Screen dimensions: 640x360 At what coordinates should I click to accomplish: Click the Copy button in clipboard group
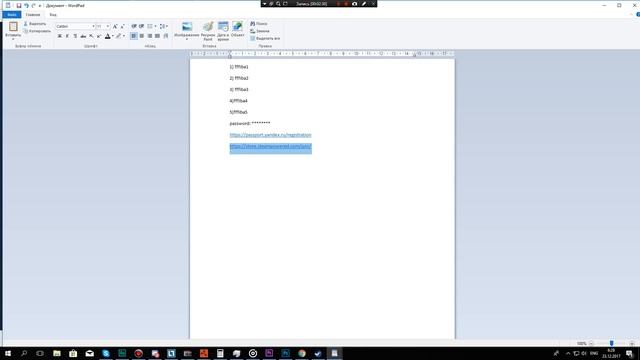(37, 31)
